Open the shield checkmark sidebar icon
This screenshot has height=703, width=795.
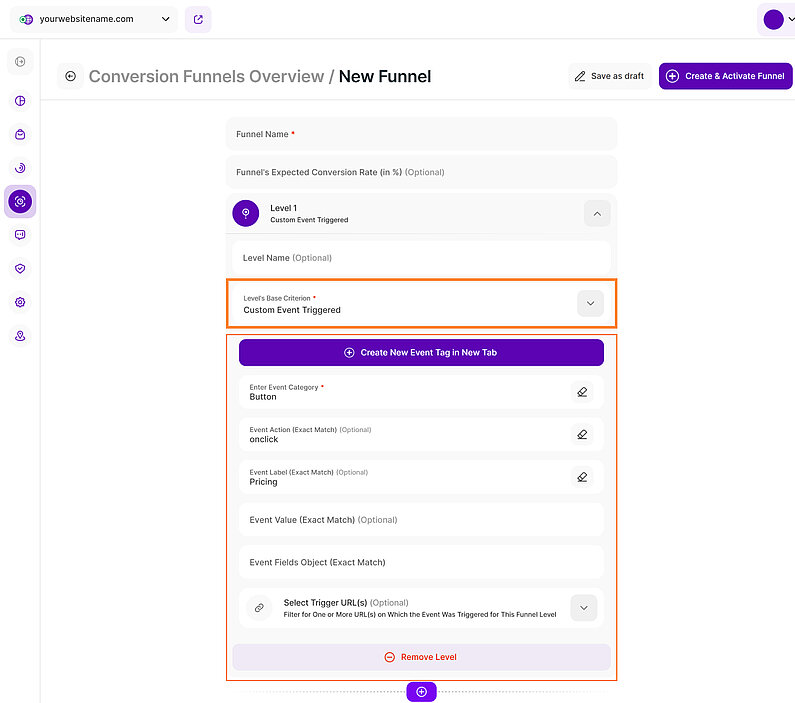[20, 269]
